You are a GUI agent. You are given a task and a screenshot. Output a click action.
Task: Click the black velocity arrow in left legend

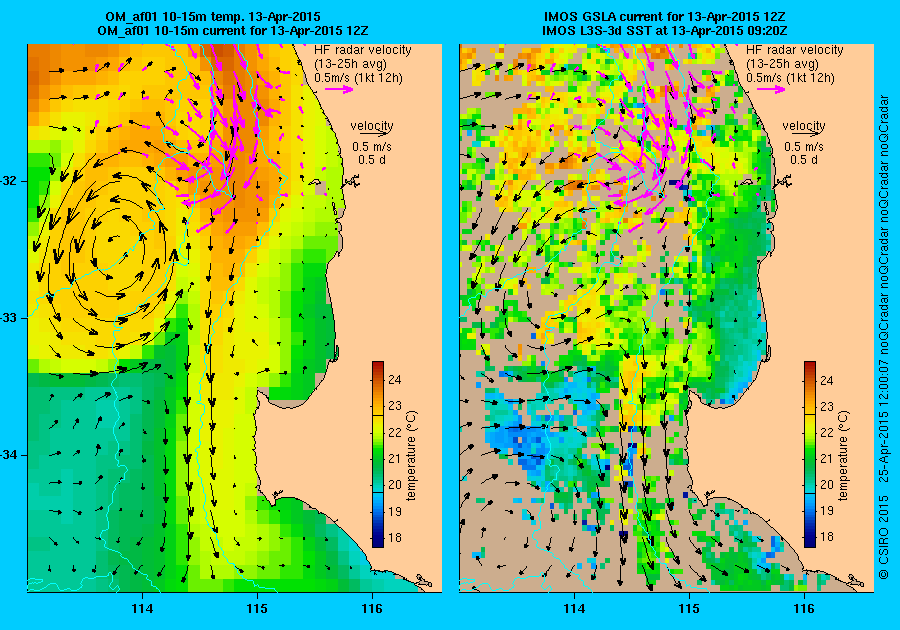(x=374, y=133)
